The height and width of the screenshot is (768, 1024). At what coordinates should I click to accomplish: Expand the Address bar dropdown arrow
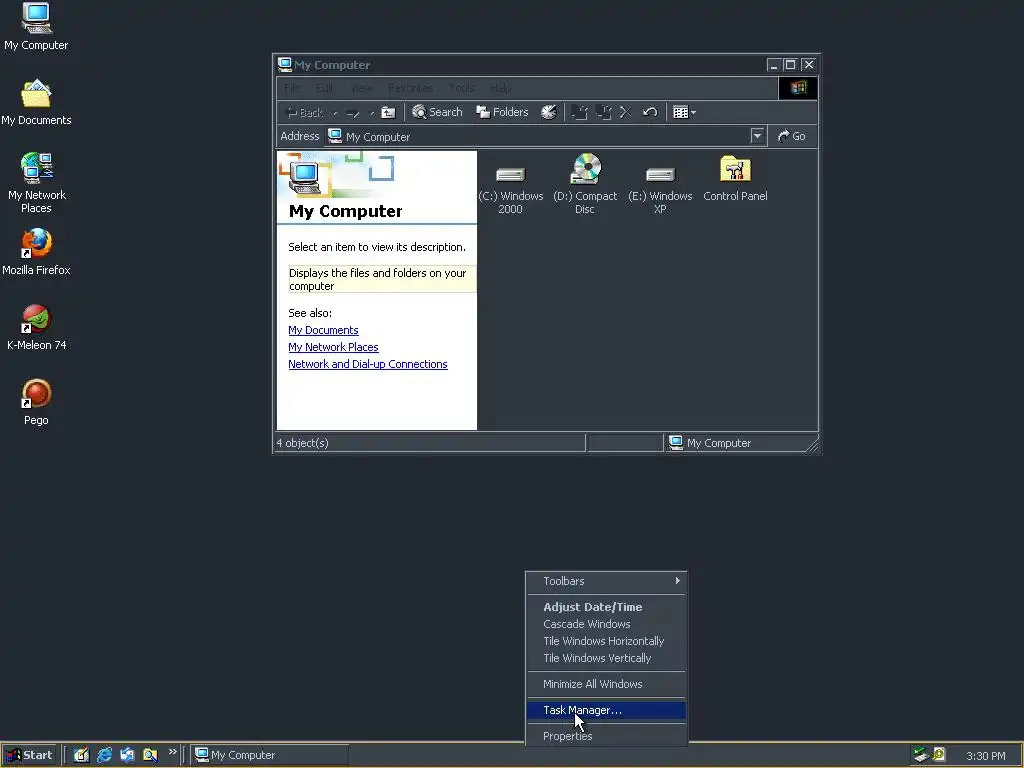(x=757, y=136)
